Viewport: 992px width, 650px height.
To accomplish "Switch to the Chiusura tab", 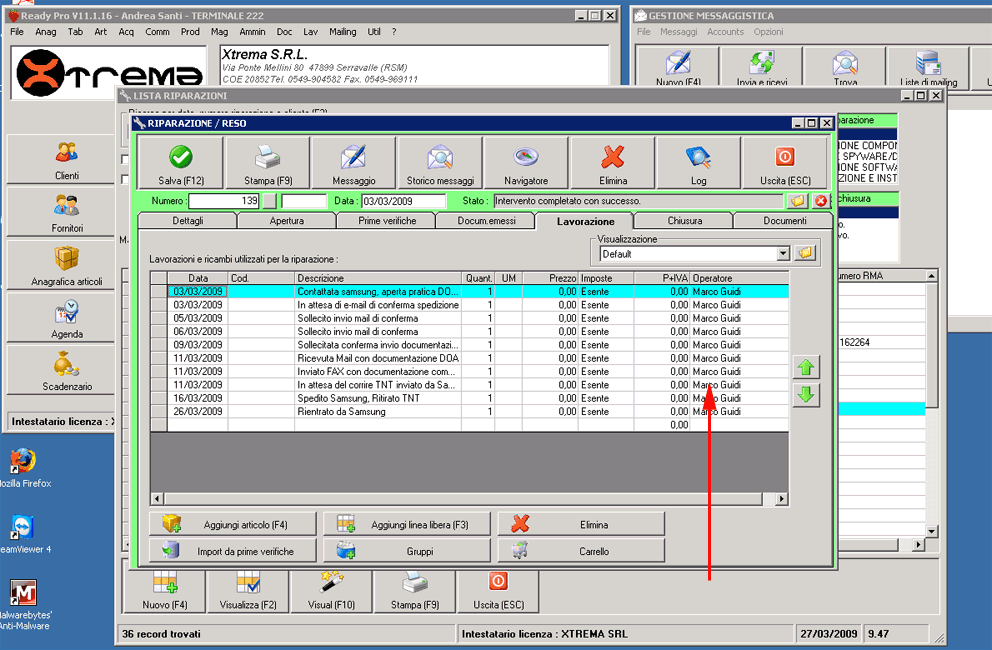I will click(685, 221).
